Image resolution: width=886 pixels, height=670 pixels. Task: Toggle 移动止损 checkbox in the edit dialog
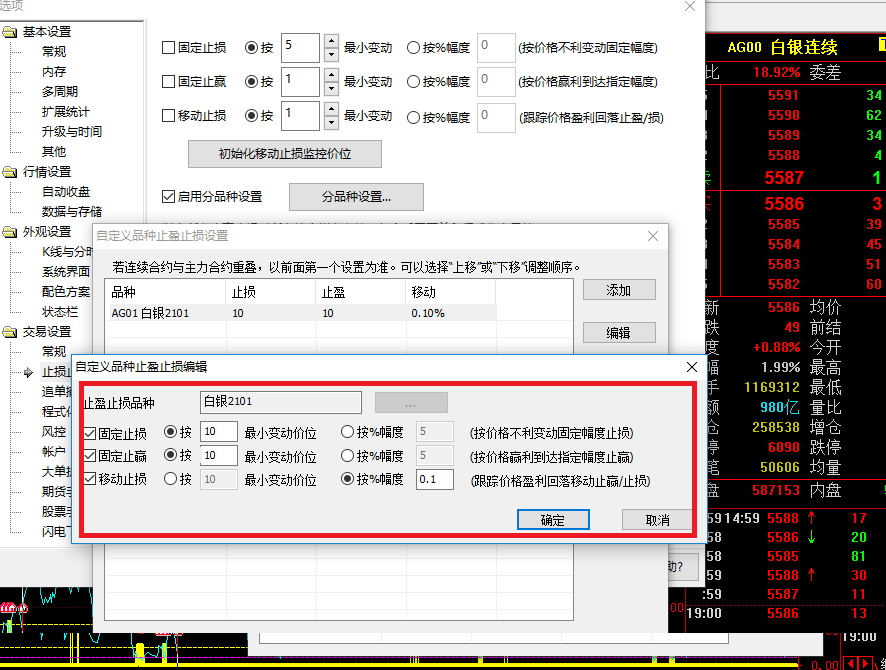click(x=90, y=479)
